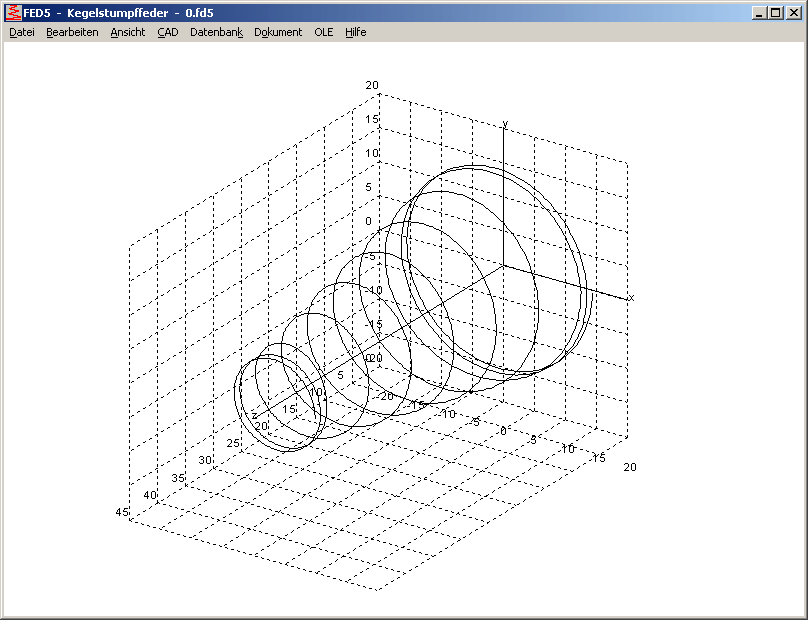The width and height of the screenshot is (808, 620).
Task: Open the OLE menu
Action: click(x=324, y=32)
